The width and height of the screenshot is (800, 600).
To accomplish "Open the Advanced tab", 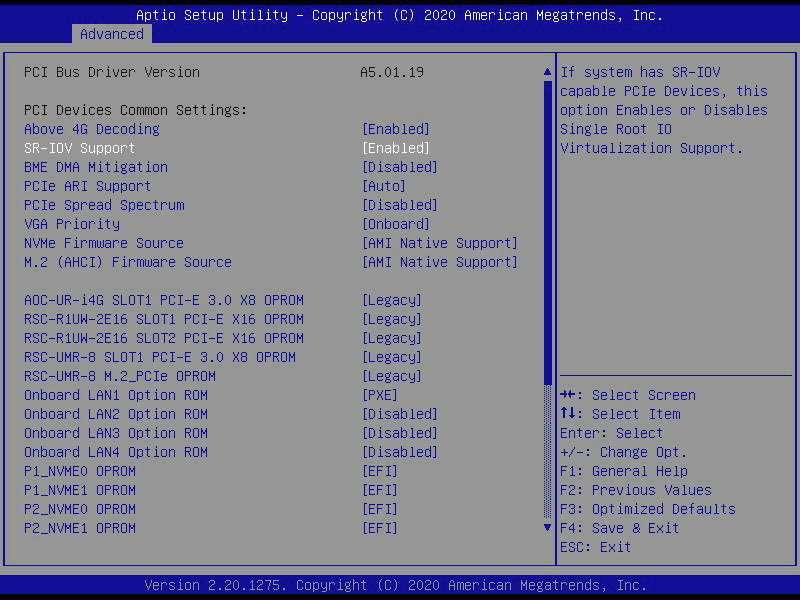I will (x=112, y=34).
